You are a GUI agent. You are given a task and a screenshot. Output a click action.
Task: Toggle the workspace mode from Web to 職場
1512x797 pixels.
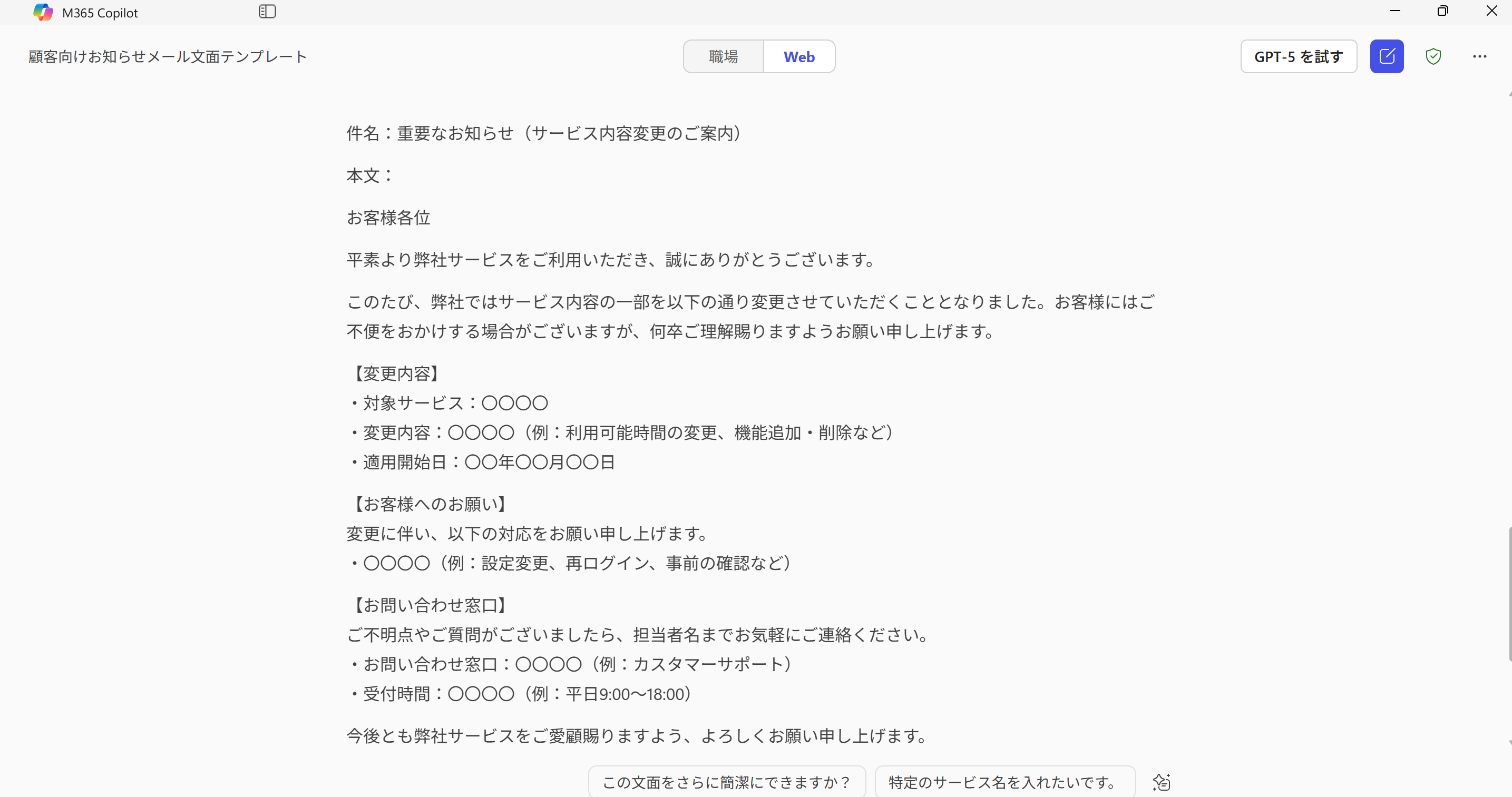(x=723, y=56)
